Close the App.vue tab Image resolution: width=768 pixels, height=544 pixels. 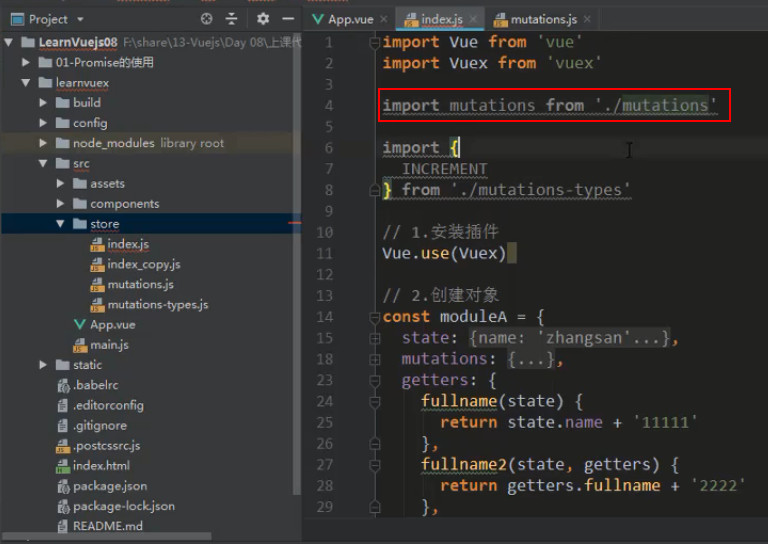point(384,19)
